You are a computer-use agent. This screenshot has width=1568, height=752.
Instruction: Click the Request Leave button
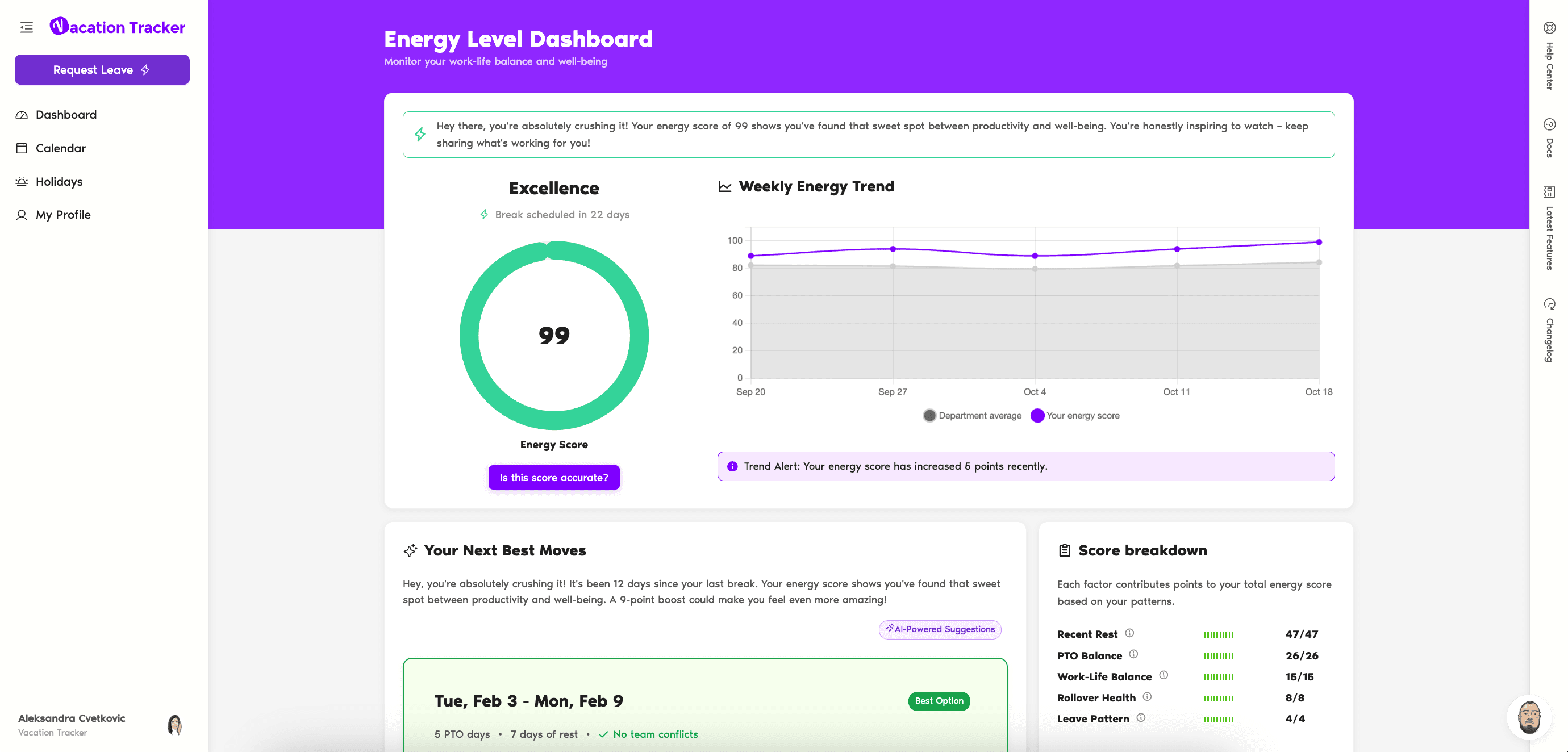point(102,70)
